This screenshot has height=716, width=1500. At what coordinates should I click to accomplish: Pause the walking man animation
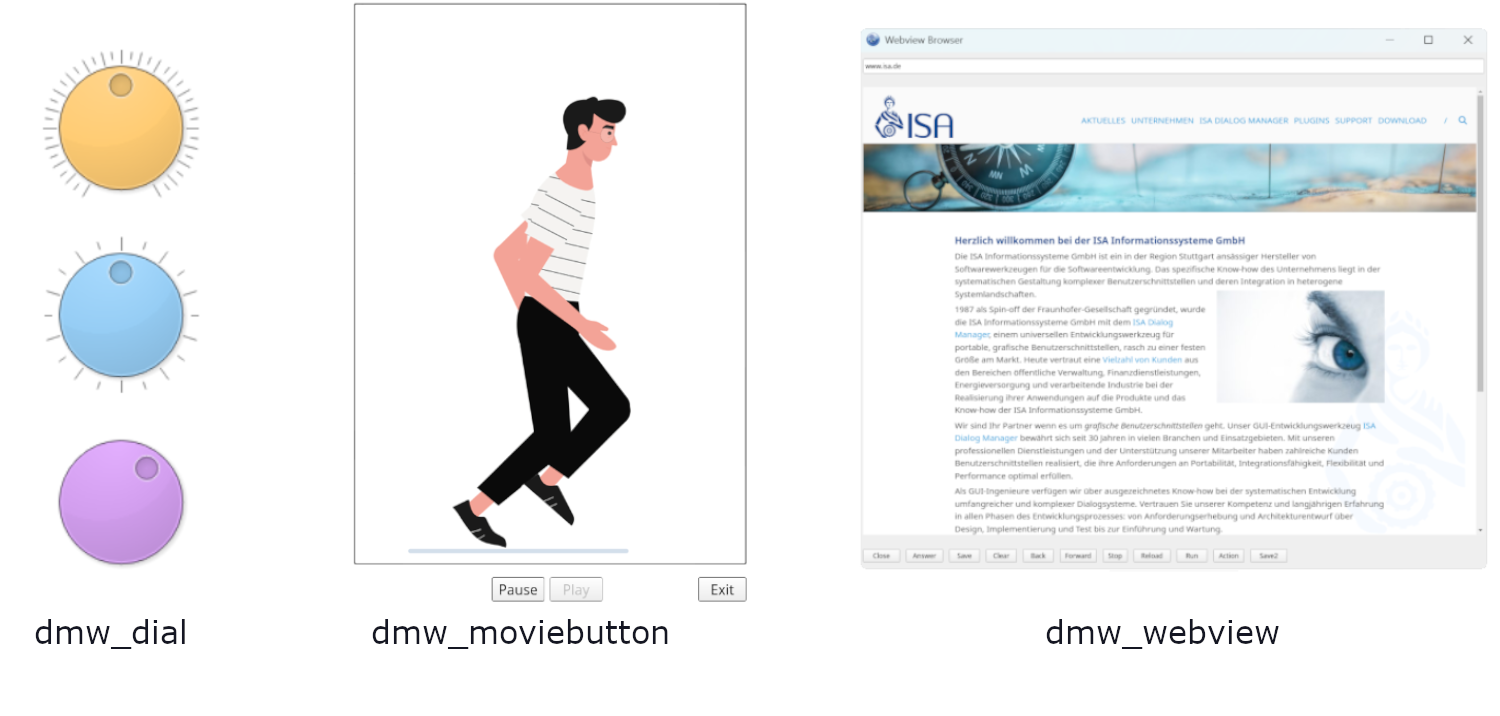518,590
